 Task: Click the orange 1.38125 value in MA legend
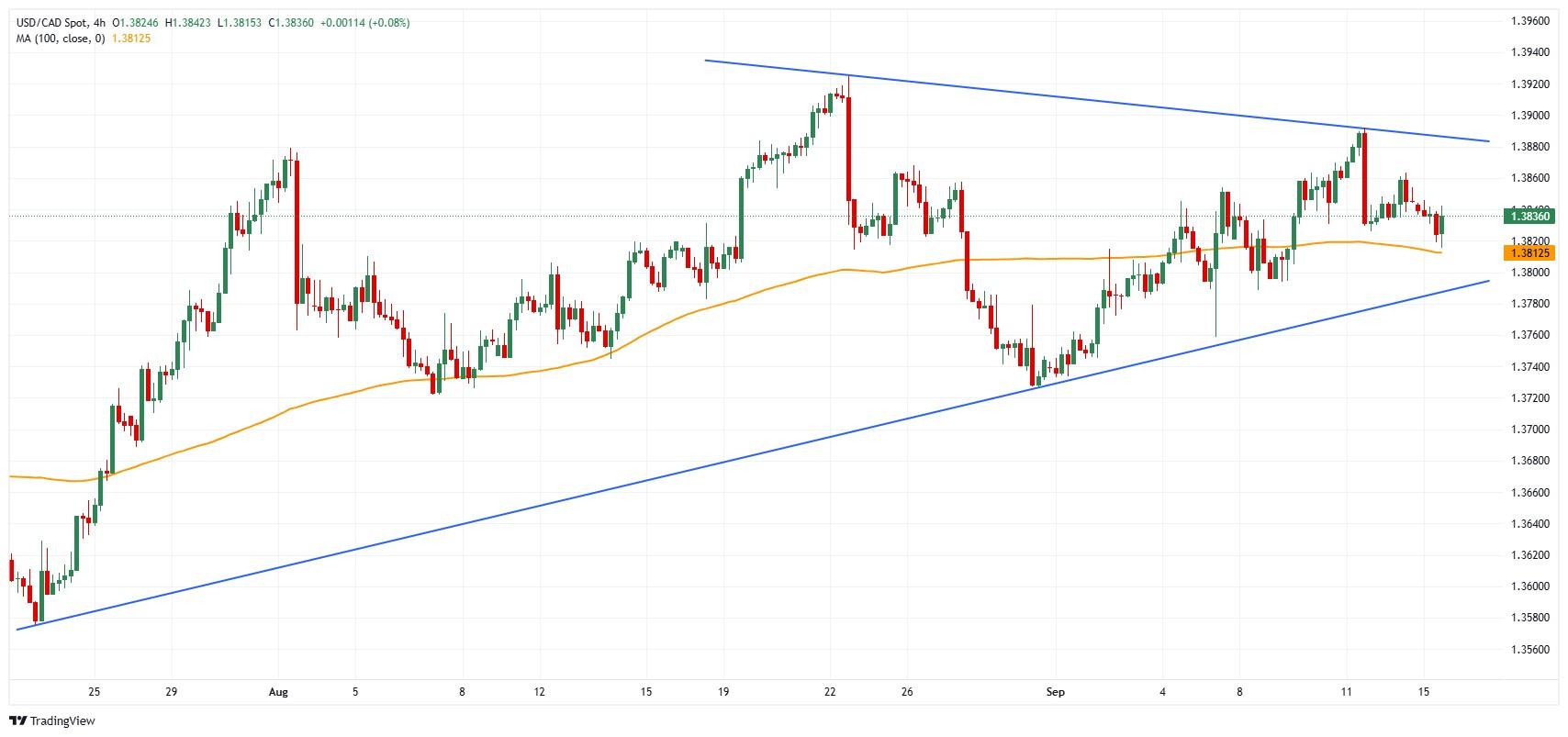tap(131, 39)
